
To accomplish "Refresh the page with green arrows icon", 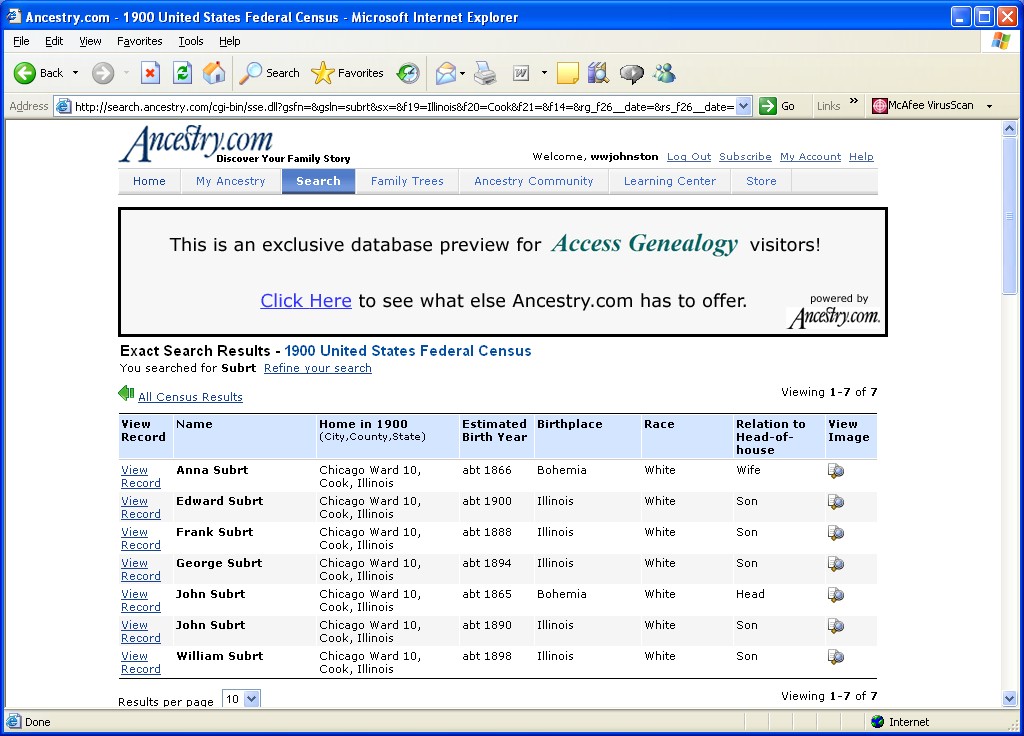I will [x=182, y=73].
